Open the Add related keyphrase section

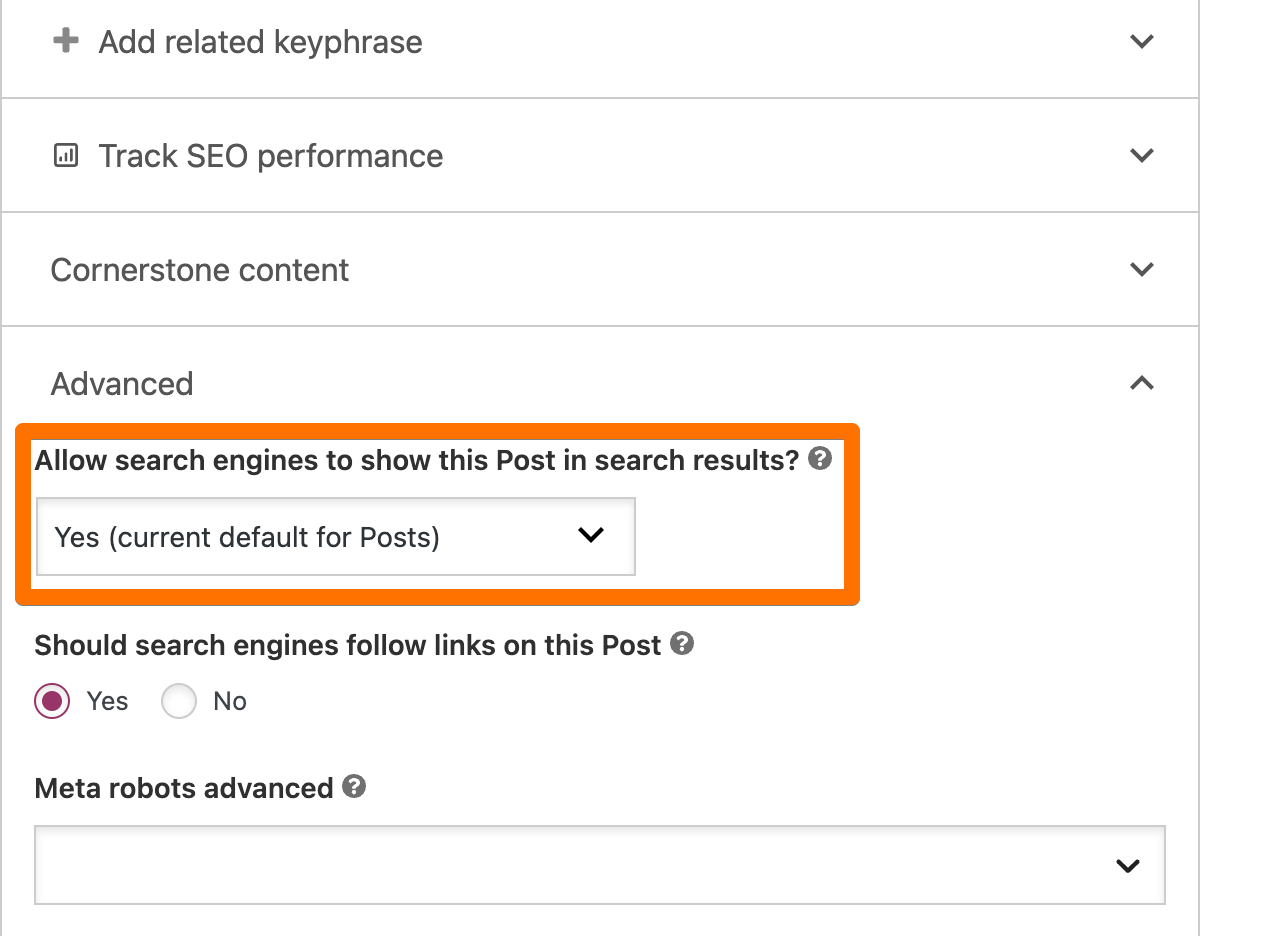tap(1141, 42)
